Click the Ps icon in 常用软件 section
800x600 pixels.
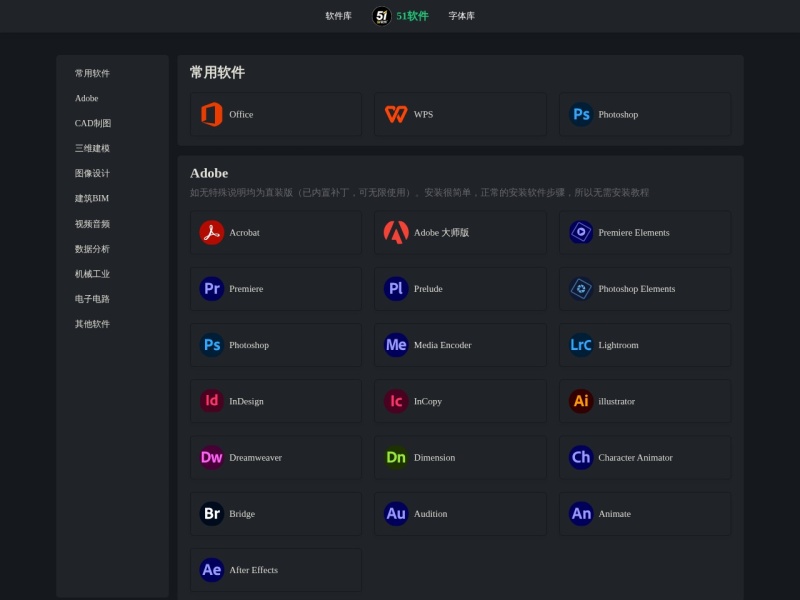coord(581,114)
